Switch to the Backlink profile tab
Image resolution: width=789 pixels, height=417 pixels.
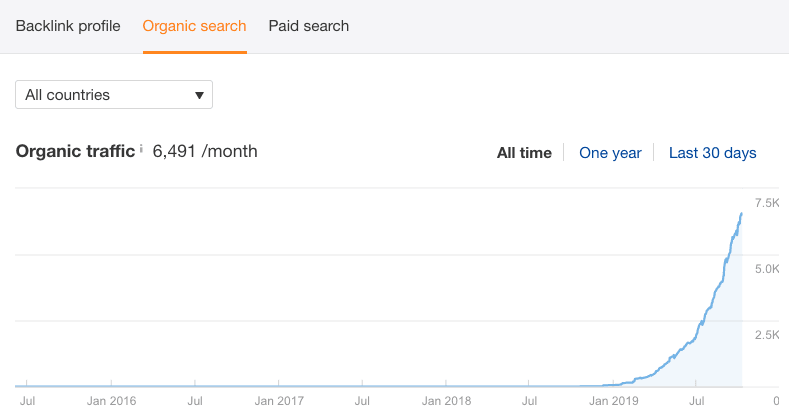pyautogui.click(x=68, y=26)
